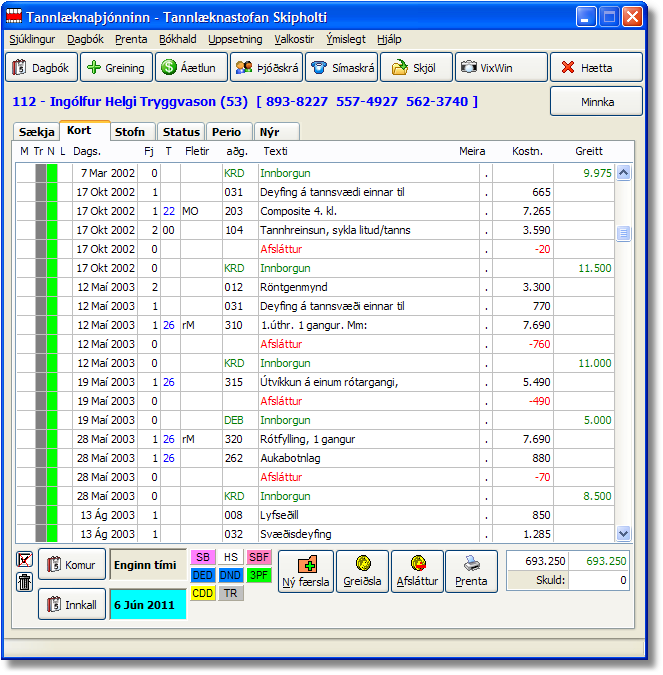Open the Valkostir menu
This screenshot has height=675, width=663.
coord(294,39)
